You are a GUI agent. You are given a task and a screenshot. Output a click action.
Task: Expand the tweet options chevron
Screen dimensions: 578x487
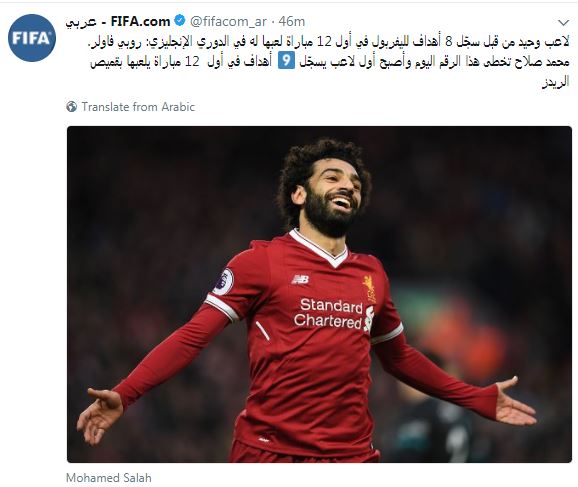tap(564, 22)
